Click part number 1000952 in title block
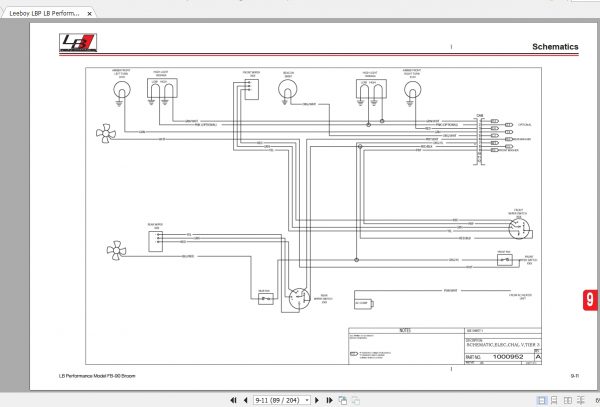 pos(508,357)
